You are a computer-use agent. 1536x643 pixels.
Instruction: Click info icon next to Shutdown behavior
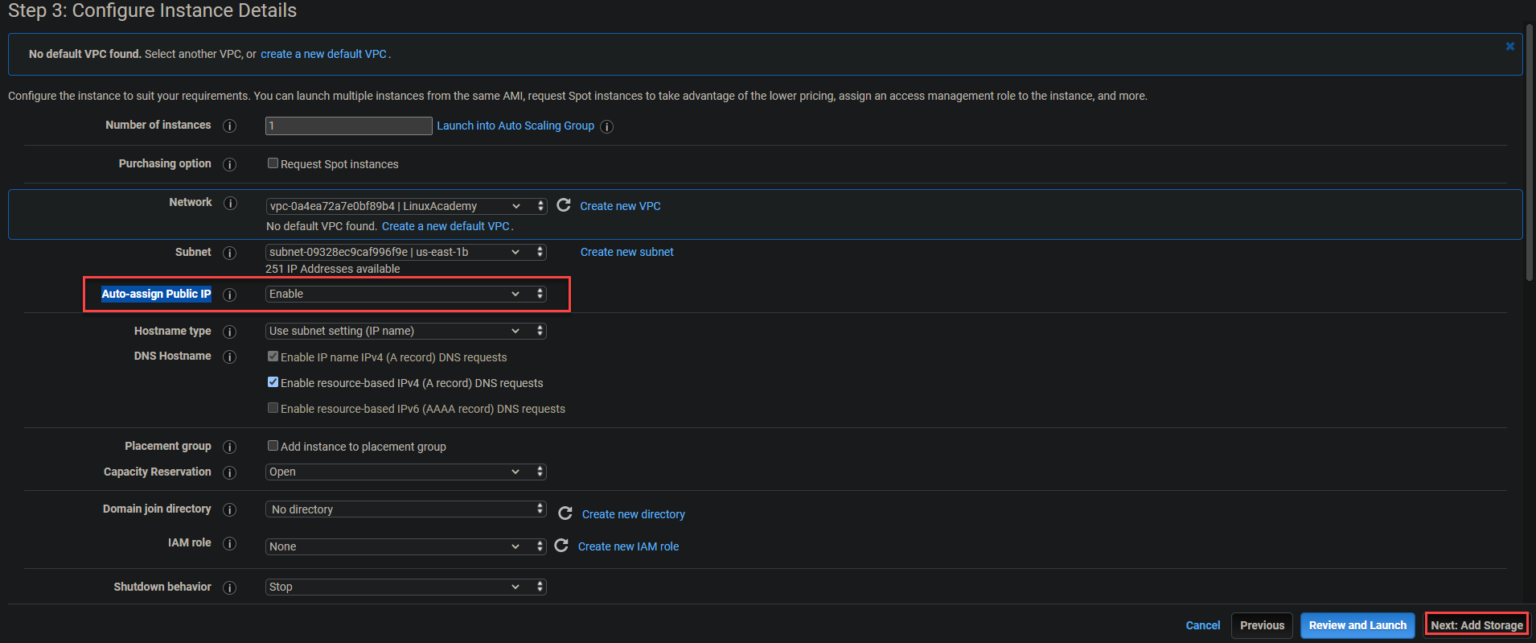pos(229,587)
